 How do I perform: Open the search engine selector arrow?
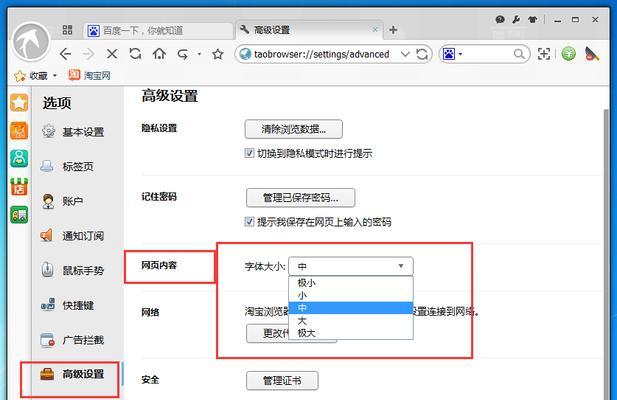coord(460,54)
